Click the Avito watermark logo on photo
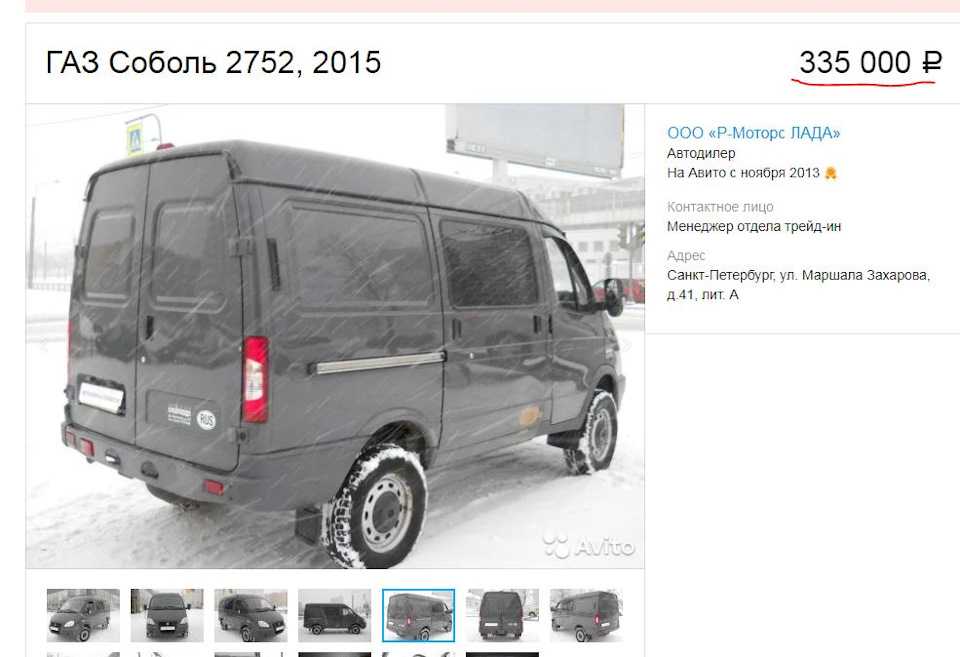960x657 pixels. pyautogui.click(x=589, y=546)
